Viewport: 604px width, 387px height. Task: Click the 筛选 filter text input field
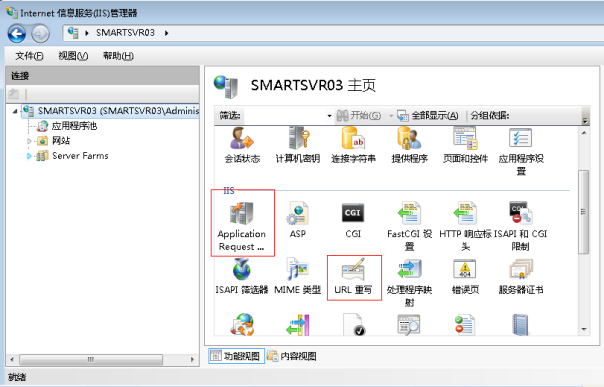coord(284,116)
